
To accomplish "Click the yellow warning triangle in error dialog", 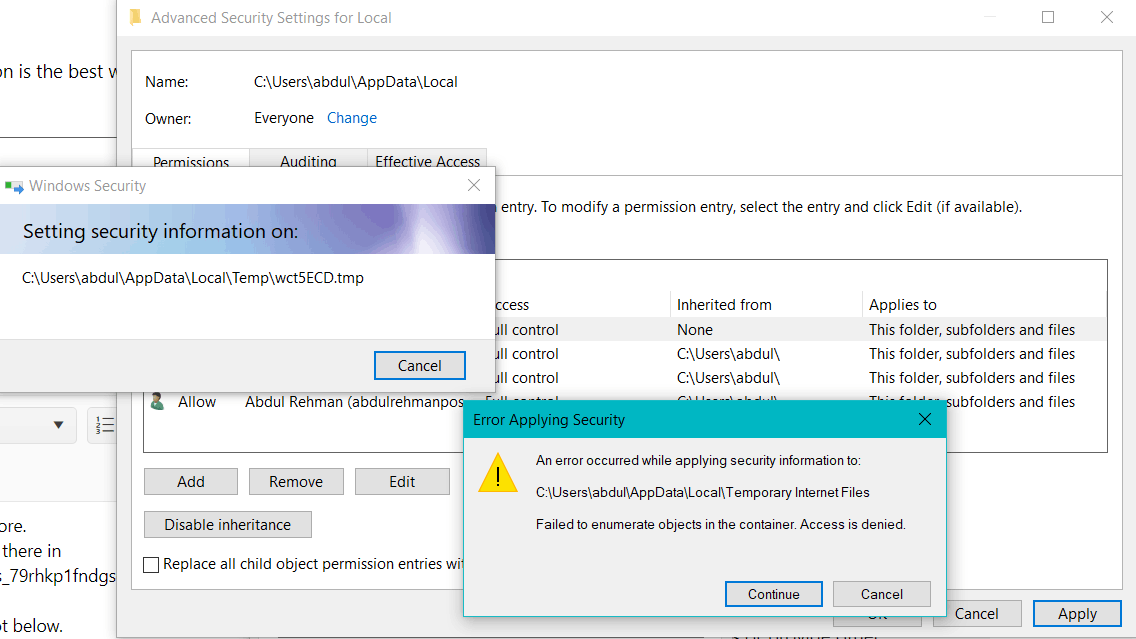I will [x=498, y=479].
